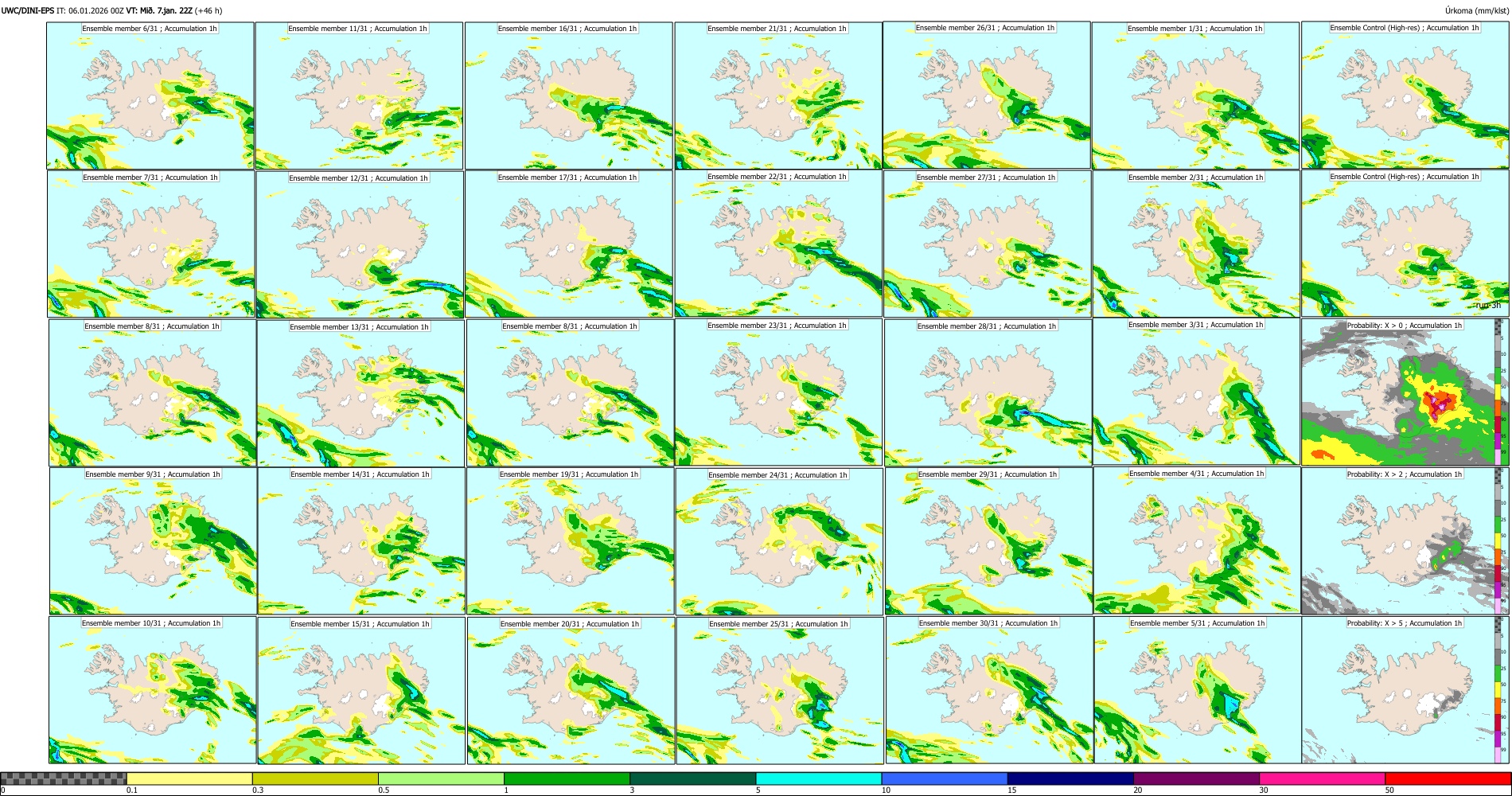The image size is (1512, 796).
Task: Click the purple 20–30 legend swatch
Action: (x=1197, y=778)
